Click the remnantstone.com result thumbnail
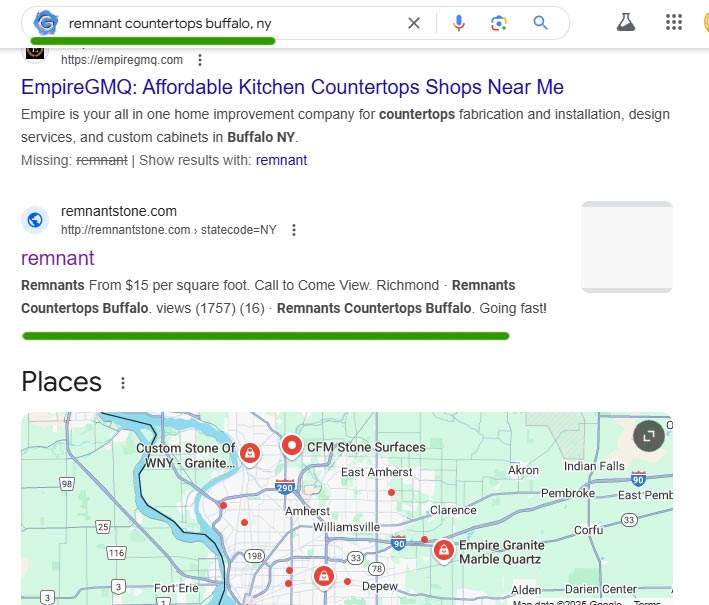 627,247
